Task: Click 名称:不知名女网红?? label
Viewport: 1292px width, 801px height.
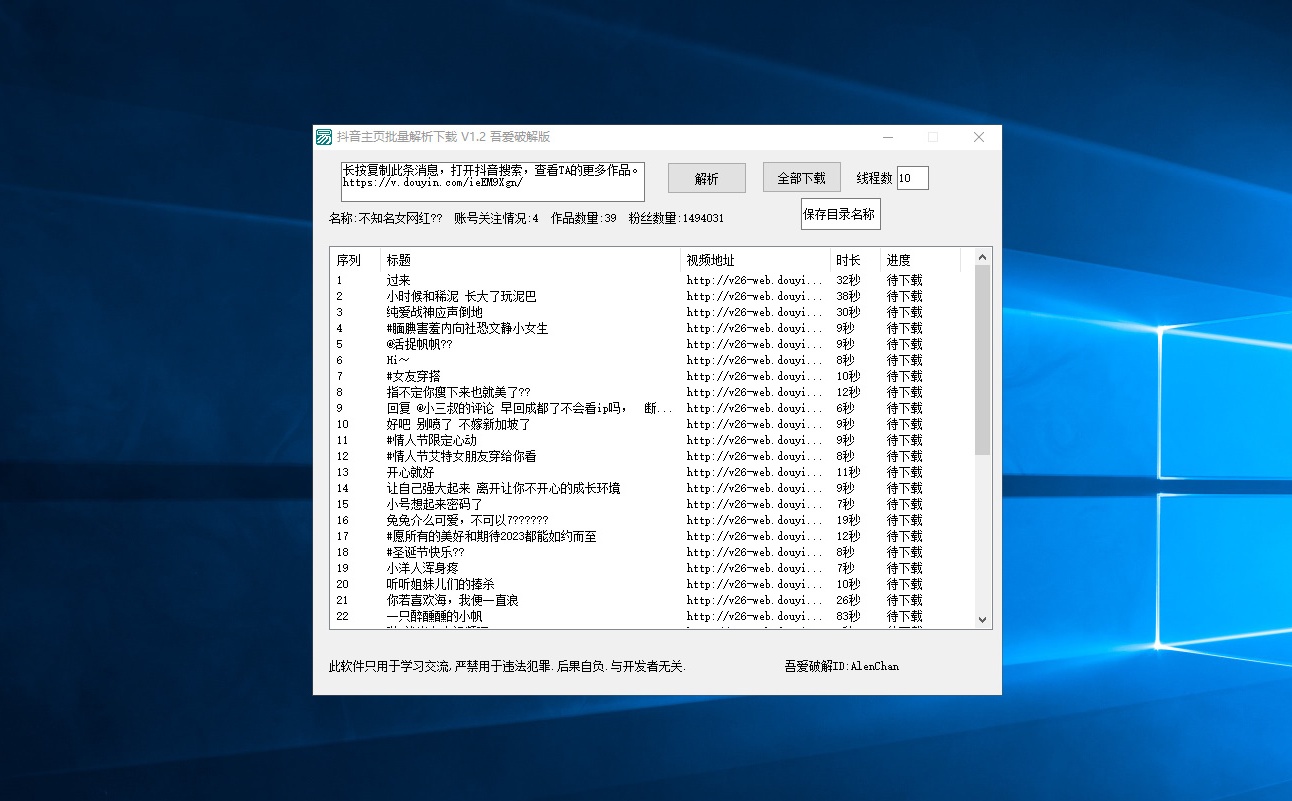Action: point(385,218)
